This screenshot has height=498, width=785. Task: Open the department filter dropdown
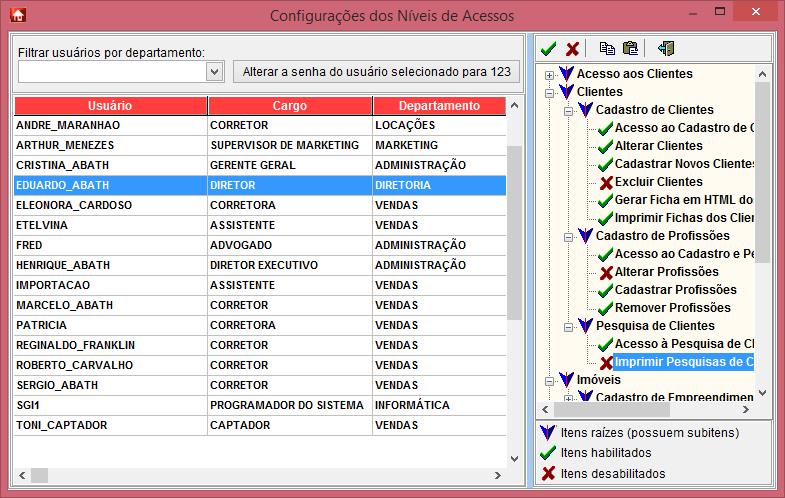214,72
